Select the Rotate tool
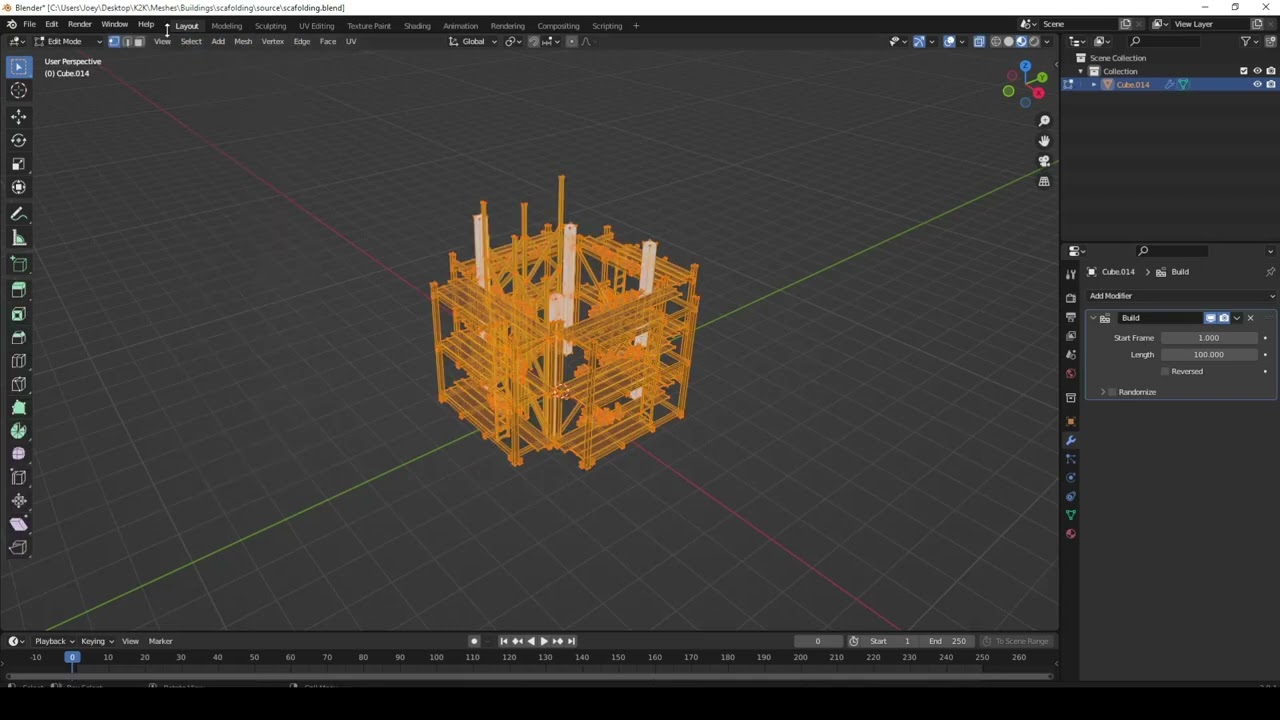This screenshot has height=720, width=1280. (x=18, y=140)
